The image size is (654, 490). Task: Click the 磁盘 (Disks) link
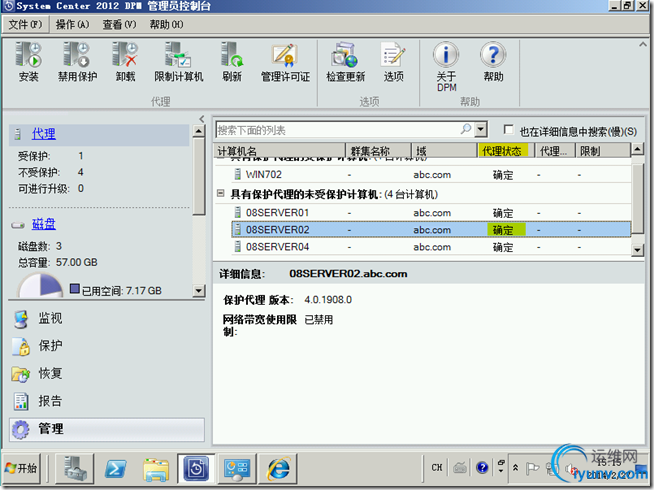[43, 224]
